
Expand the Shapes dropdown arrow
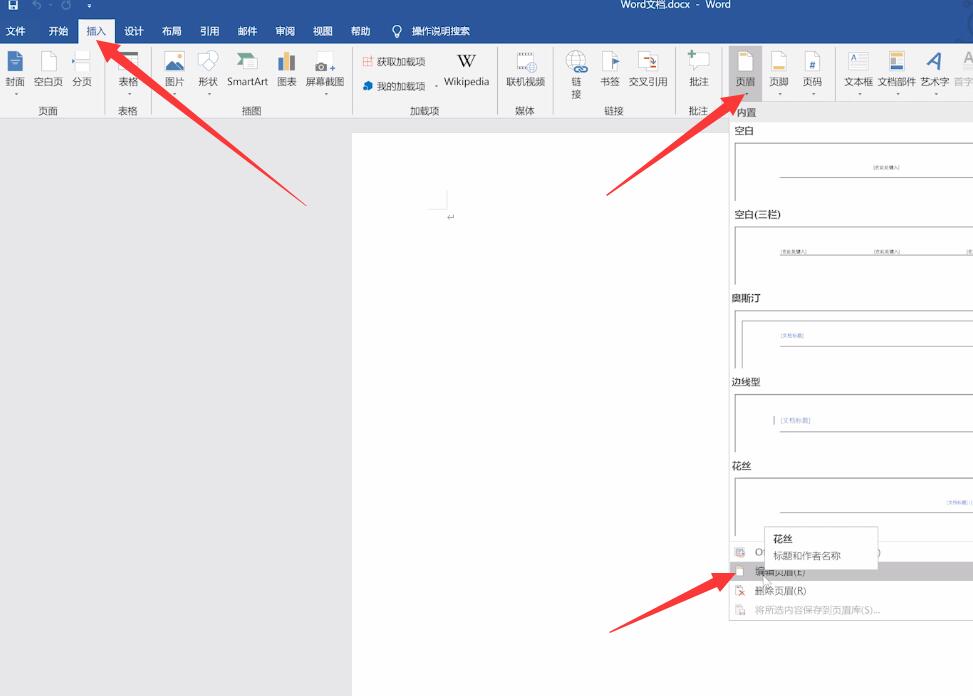209,94
